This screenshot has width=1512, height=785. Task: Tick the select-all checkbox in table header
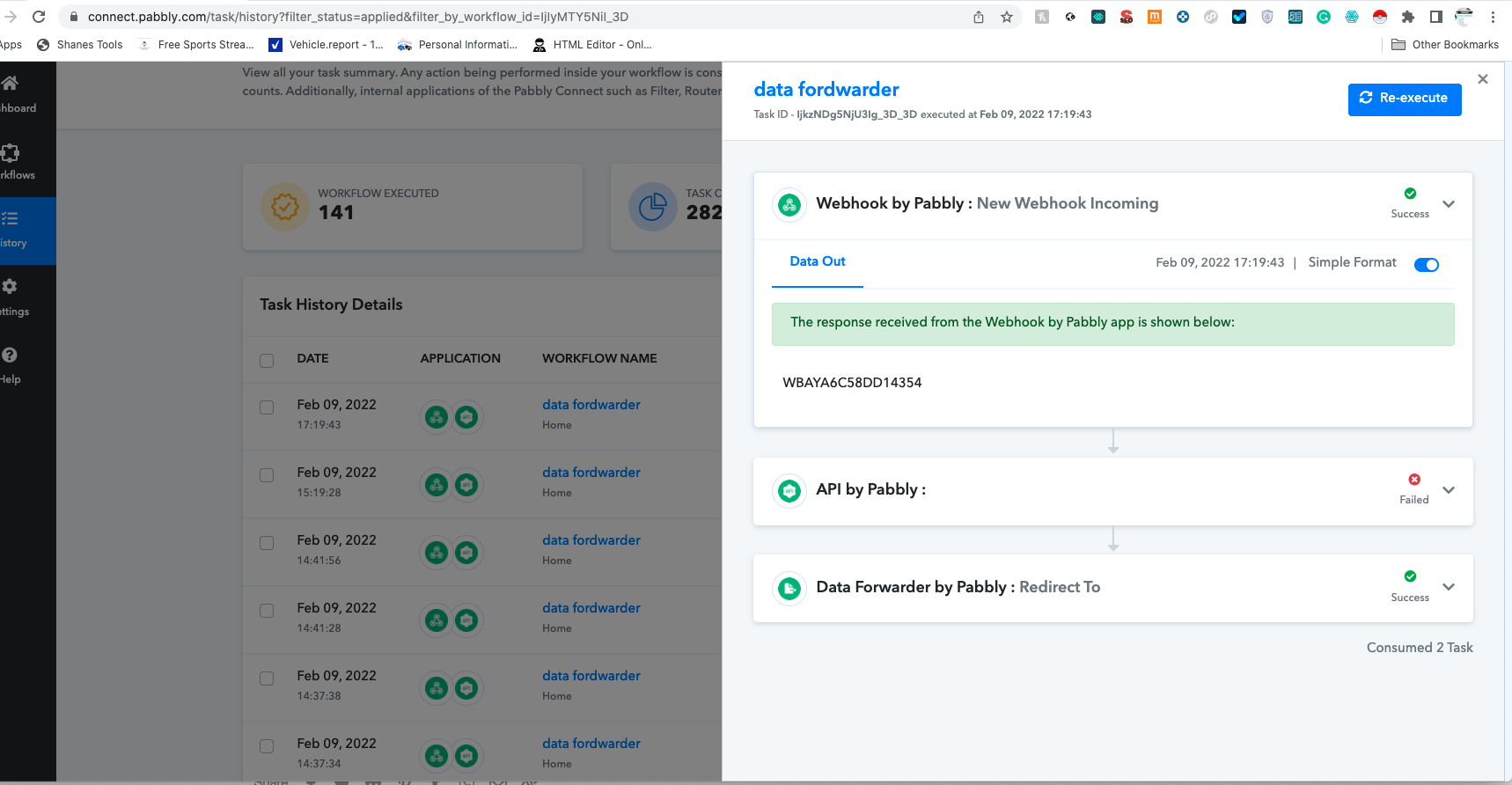(267, 360)
